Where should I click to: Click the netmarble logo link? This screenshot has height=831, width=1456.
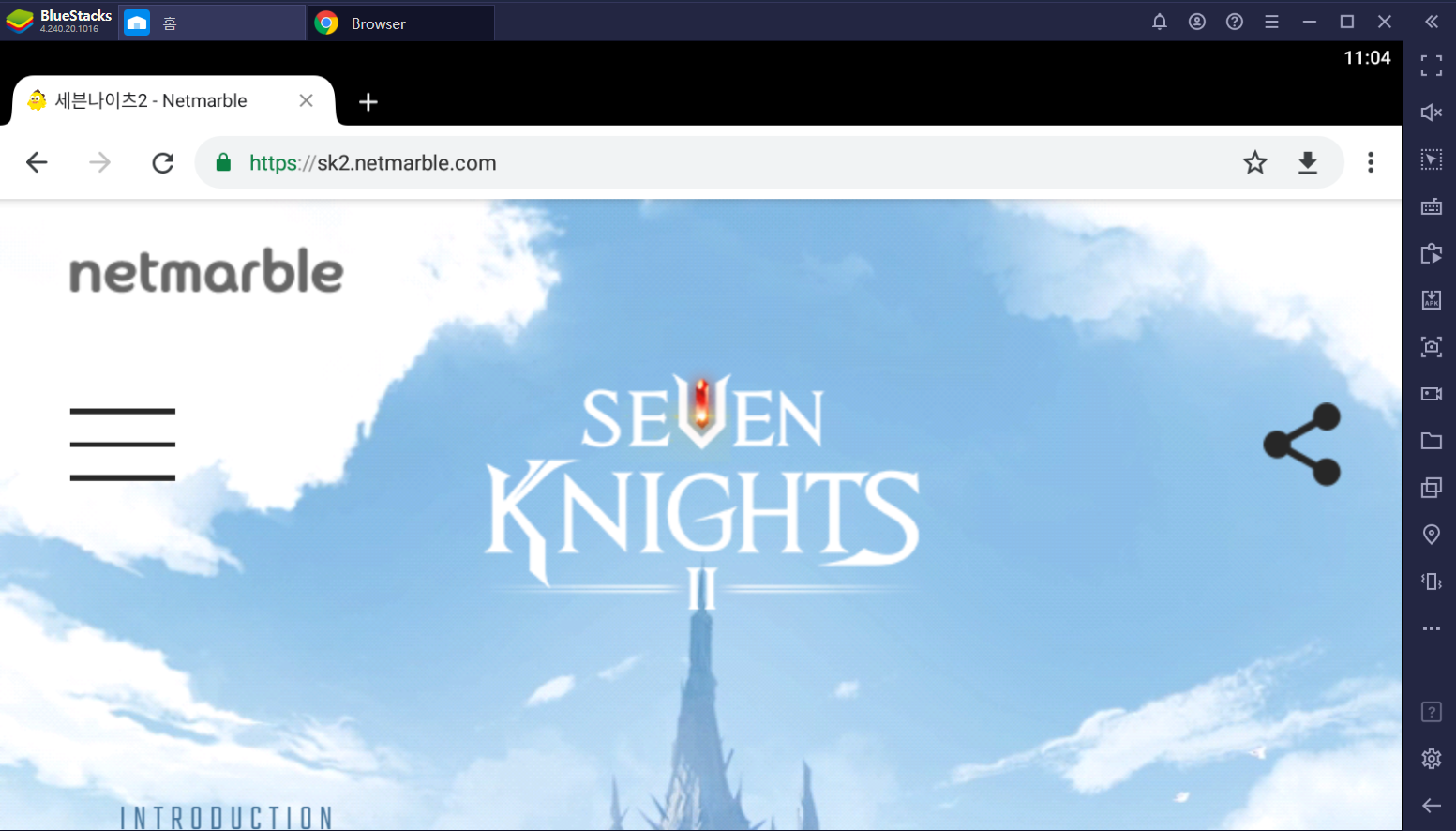pyautogui.click(x=206, y=271)
